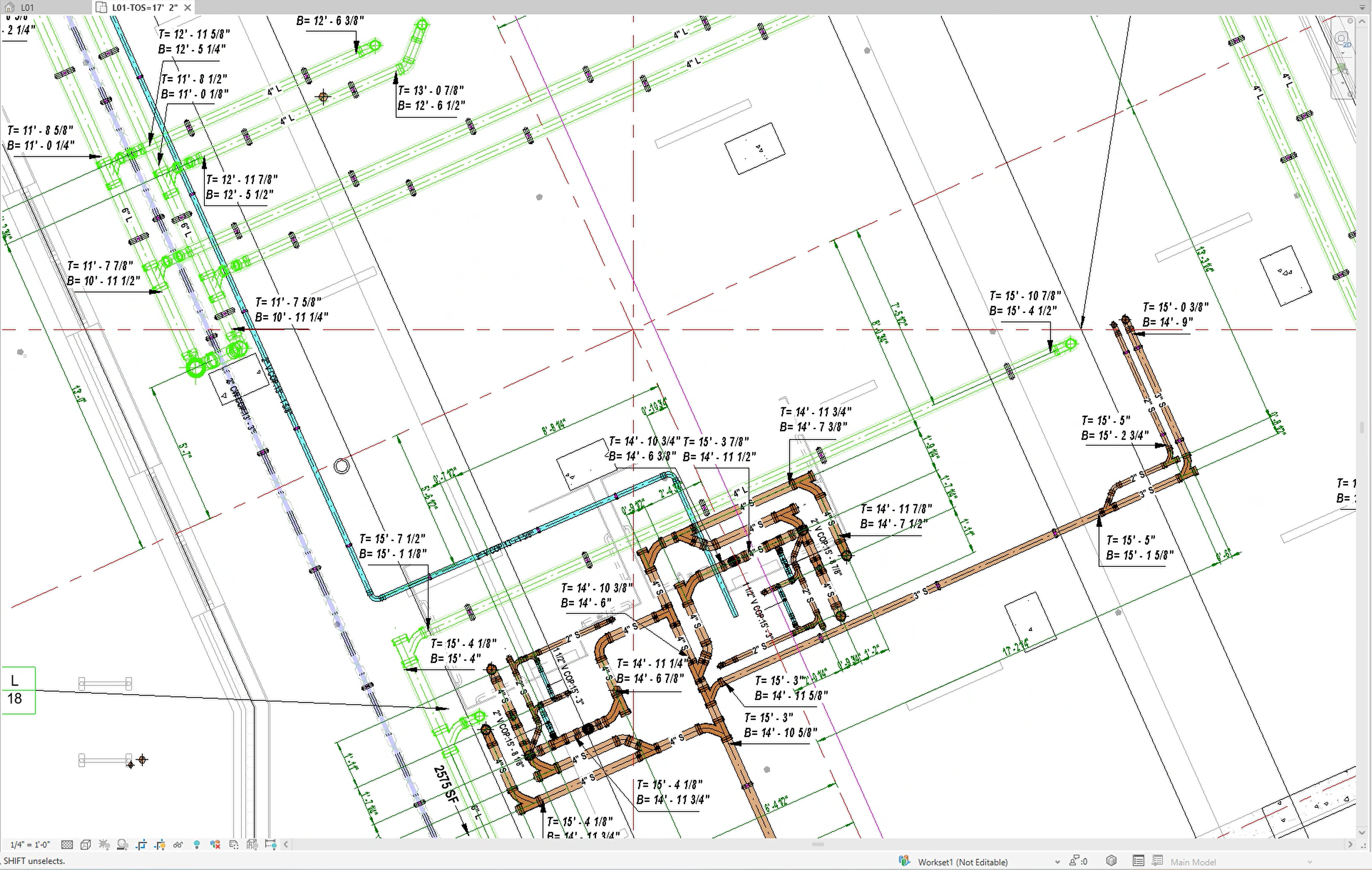The height and width of the screenshot is (870, 1372).
Task: Expand the 2D steering wheel dropdown arrow
Action: 1343,54
